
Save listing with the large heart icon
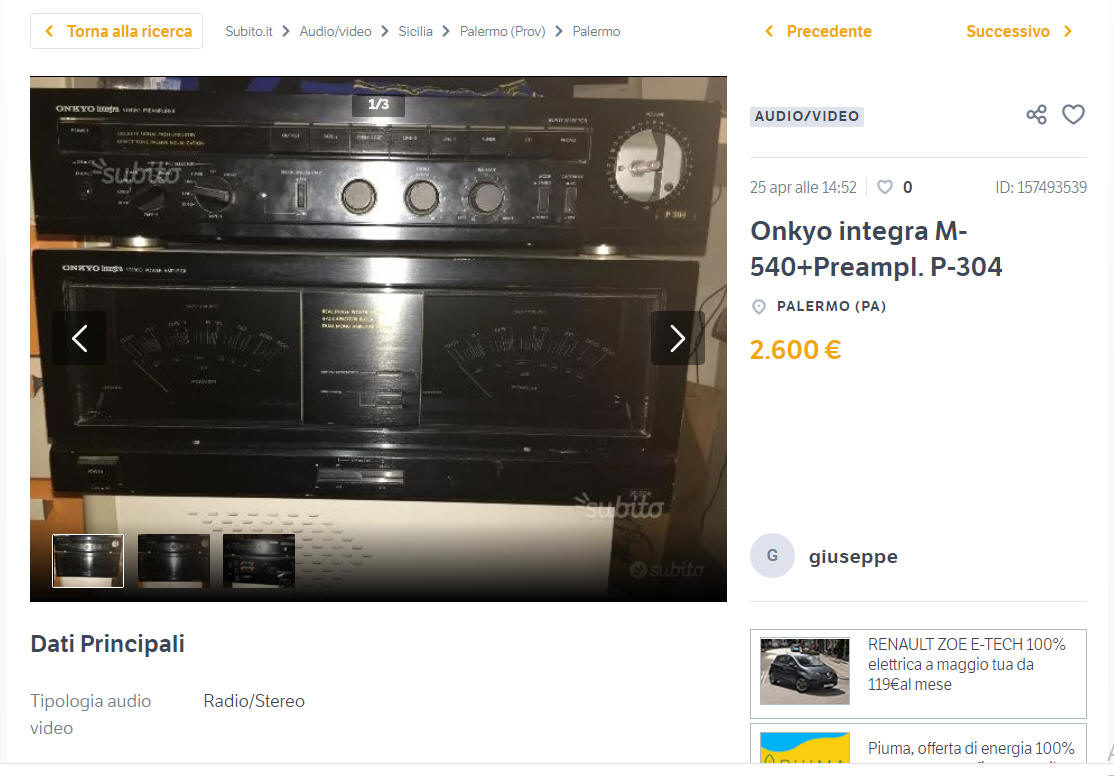point(1074,114)
